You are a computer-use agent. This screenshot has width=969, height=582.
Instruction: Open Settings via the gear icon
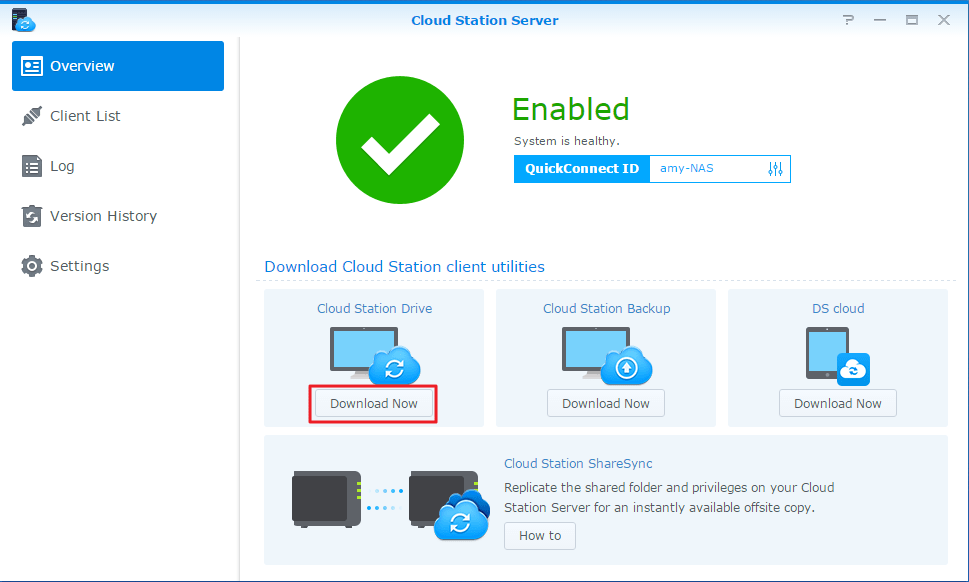click(x=33, y=265)
